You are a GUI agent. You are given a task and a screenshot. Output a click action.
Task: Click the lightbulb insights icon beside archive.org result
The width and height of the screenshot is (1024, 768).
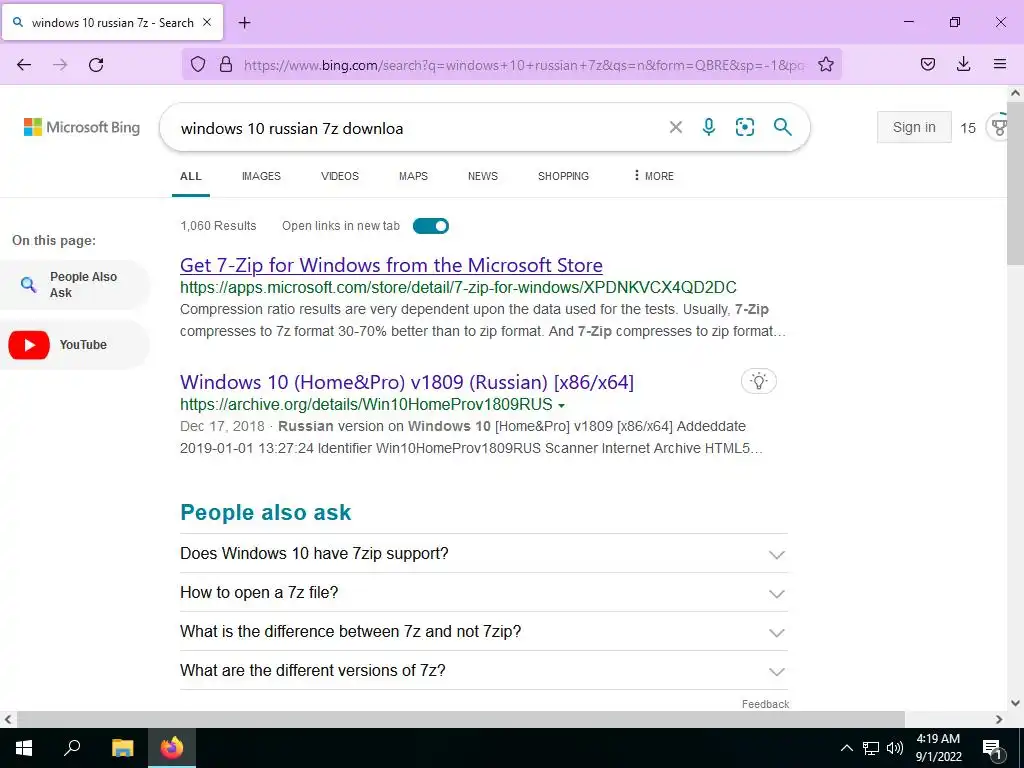coord(758,381)
